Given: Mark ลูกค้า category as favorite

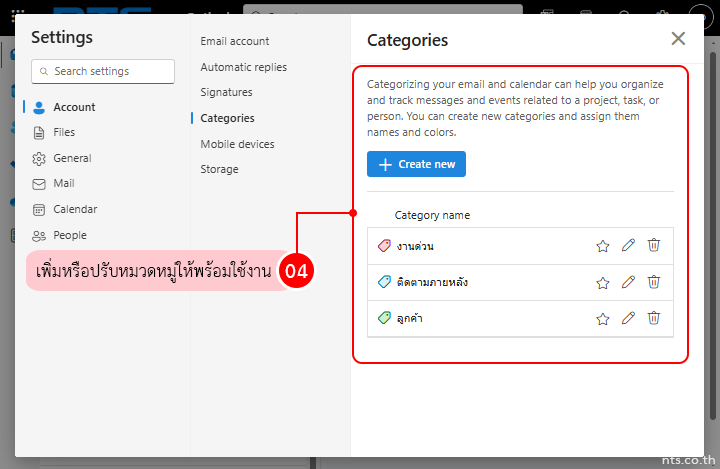Looking at the screenshot, I should click(x=603, y=318).
